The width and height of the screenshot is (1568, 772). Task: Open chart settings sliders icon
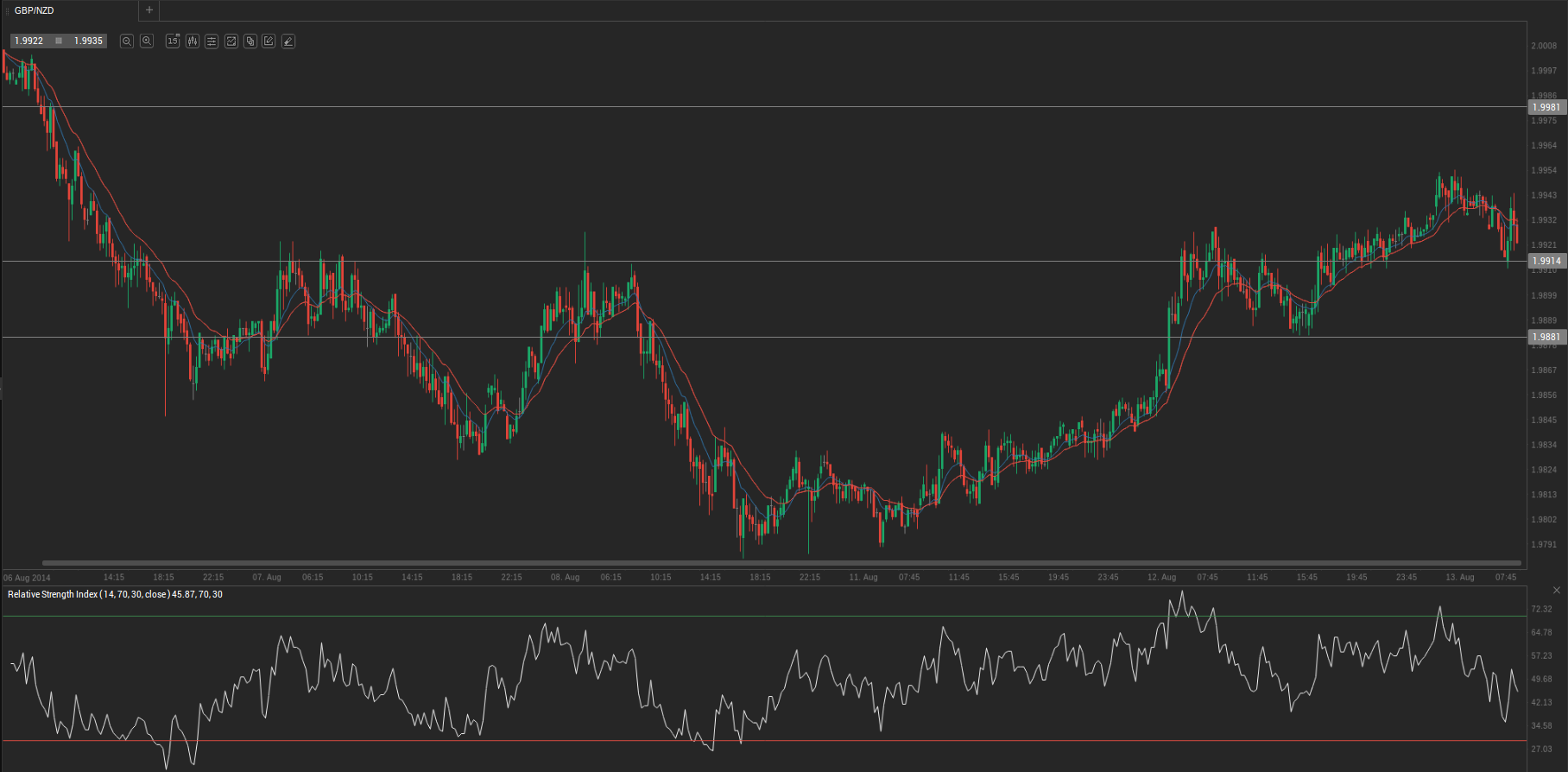point(212,41)
